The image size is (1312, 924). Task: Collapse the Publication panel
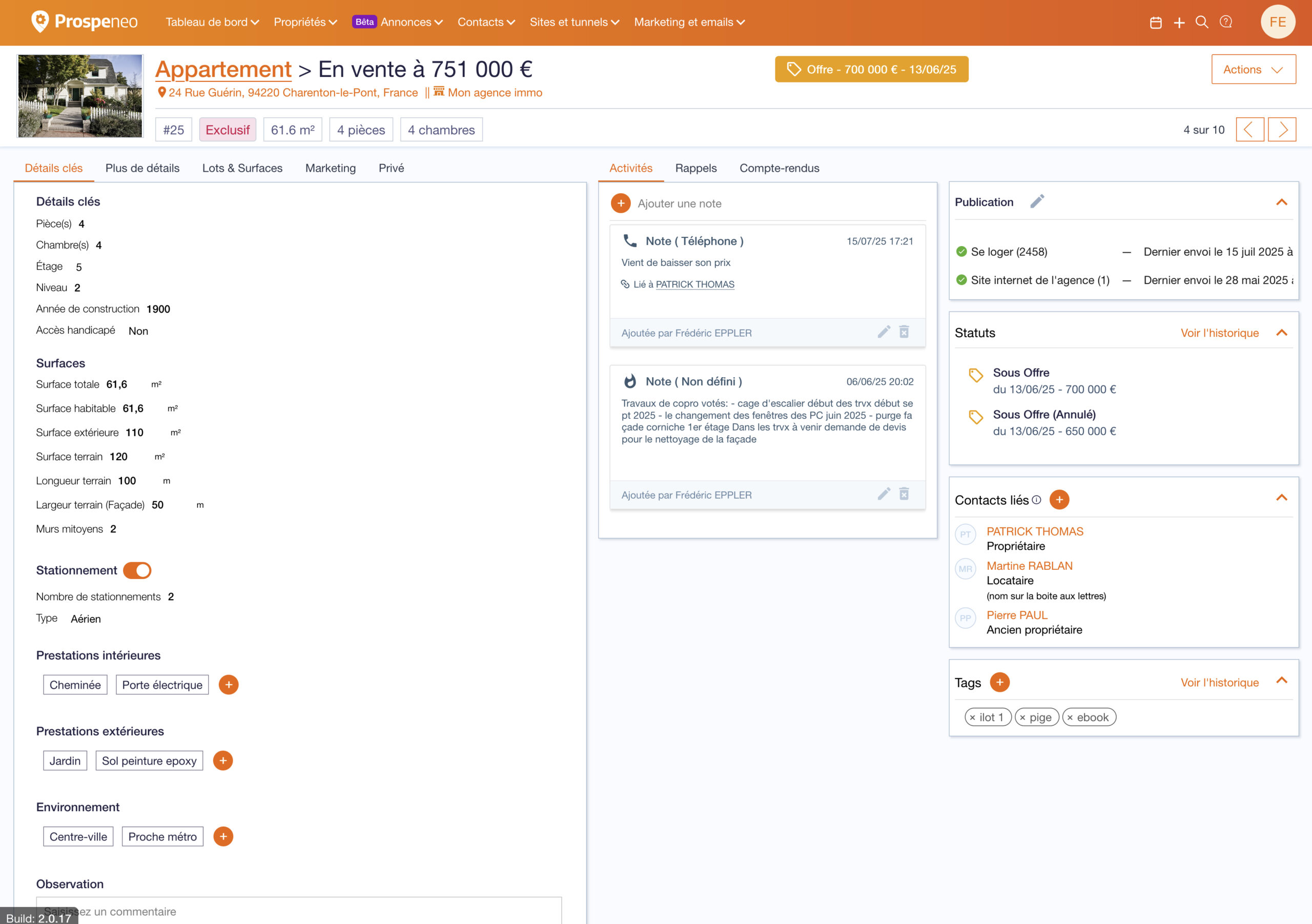(1282, 202)
